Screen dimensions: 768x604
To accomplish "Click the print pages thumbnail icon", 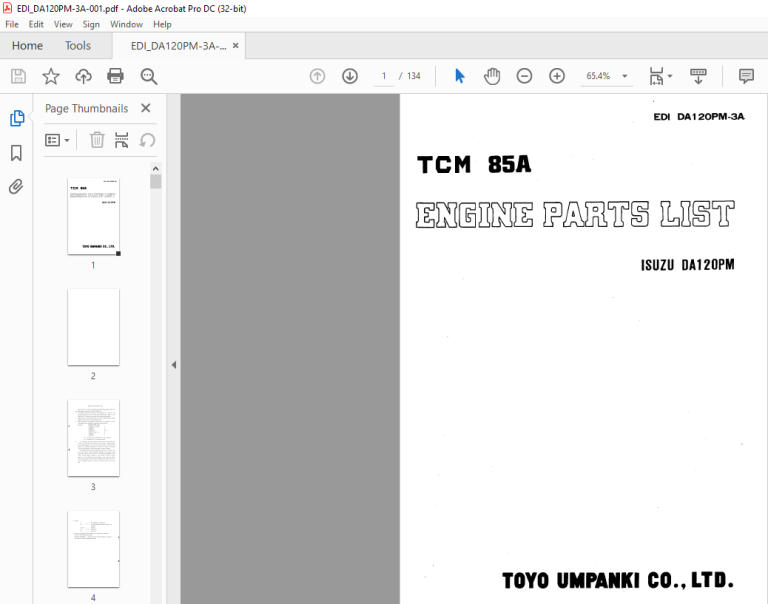I will (121, 140).
